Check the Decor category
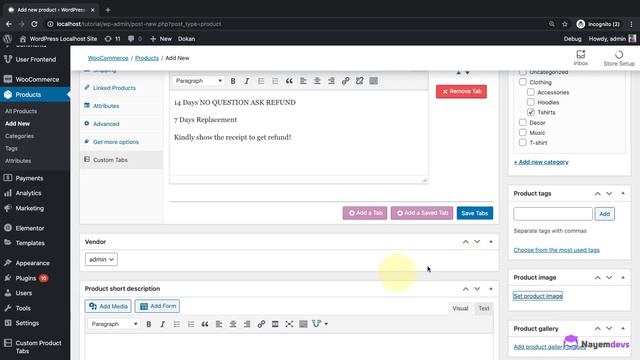This screenshot has width=640, height=360. coord(523,122)
